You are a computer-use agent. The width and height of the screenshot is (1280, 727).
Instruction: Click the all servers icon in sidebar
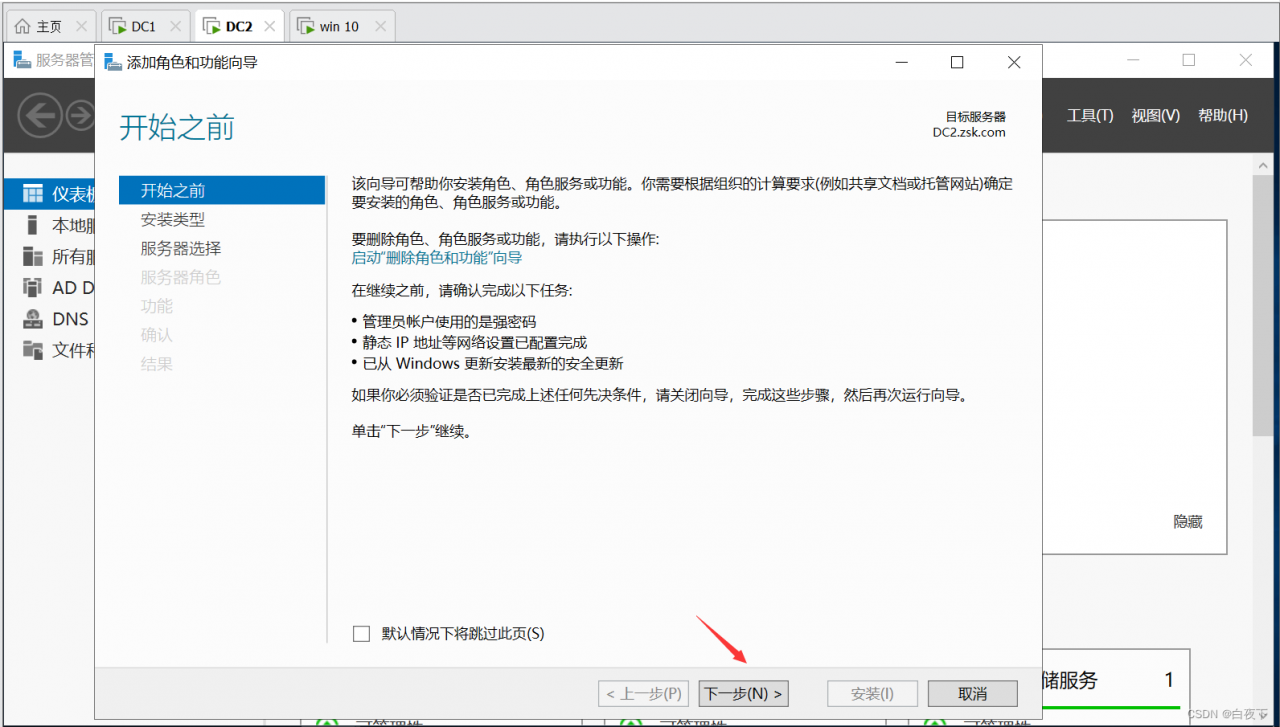point(33,257)
